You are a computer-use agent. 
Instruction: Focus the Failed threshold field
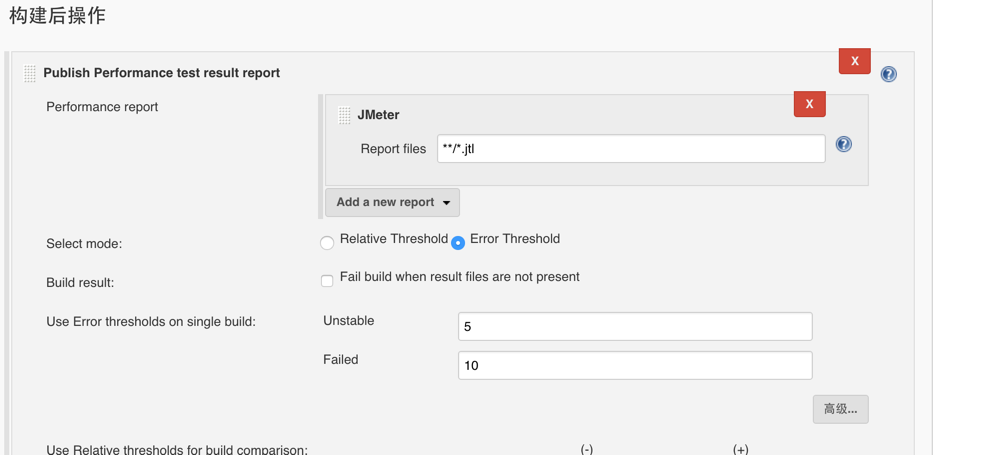point(635,365)
